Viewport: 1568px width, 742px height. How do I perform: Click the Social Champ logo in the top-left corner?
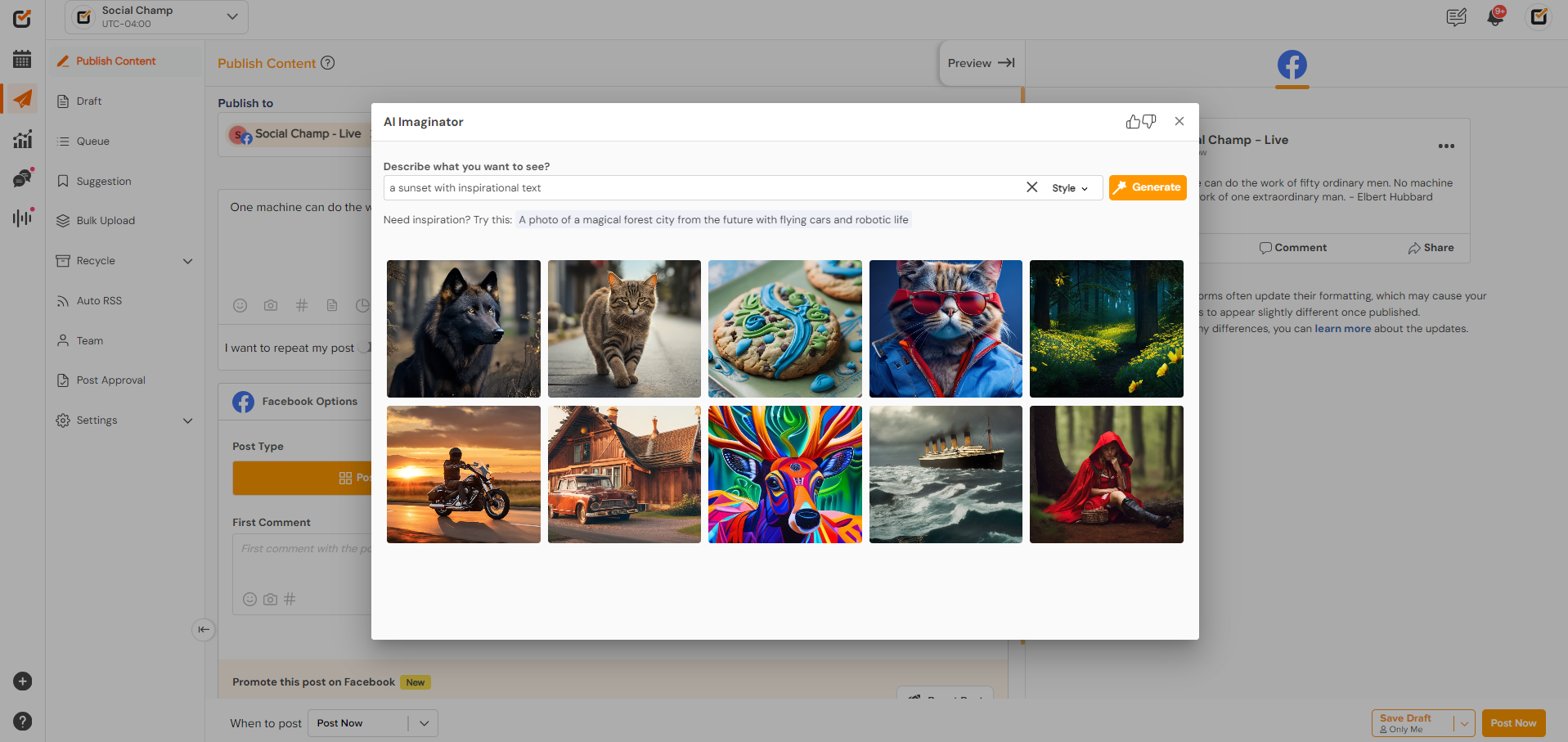(22, 18)
